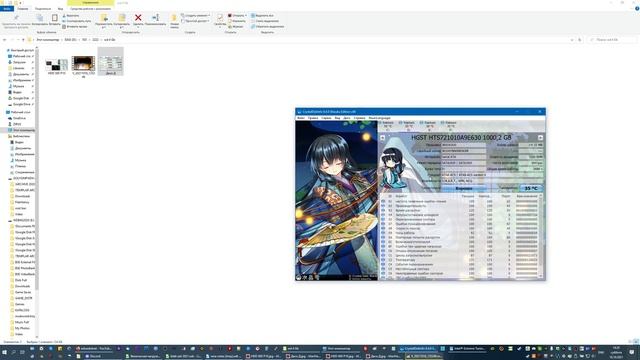
Task: Click Этот компьютер in address breadcrumb
Action: 48,40
